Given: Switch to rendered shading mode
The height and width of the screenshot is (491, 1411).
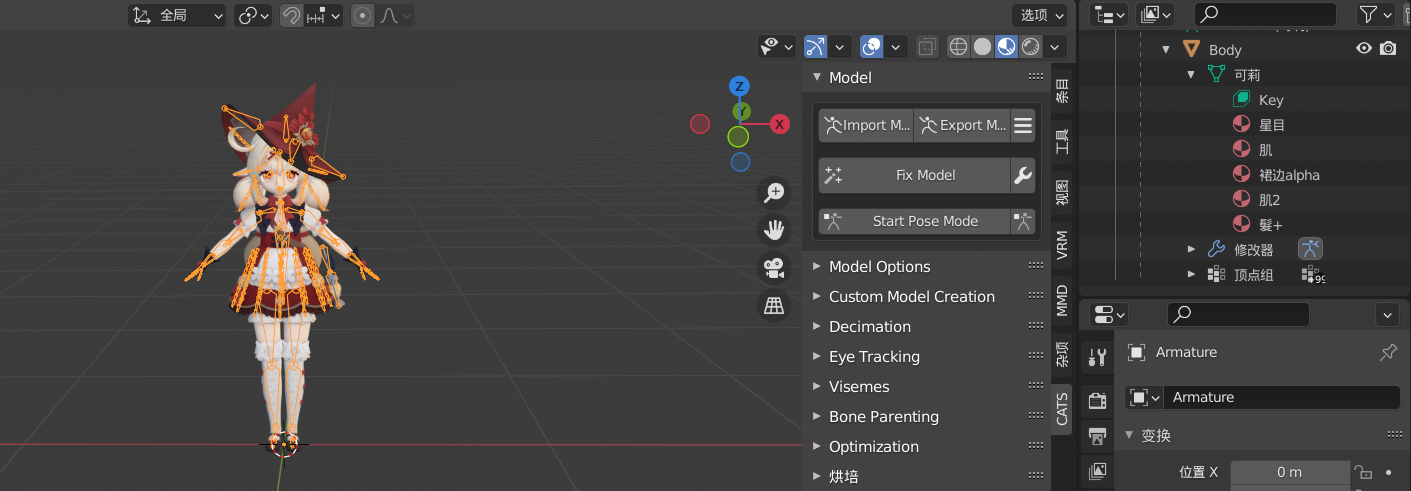Looking at the screenshot, I should (1030, 46).
